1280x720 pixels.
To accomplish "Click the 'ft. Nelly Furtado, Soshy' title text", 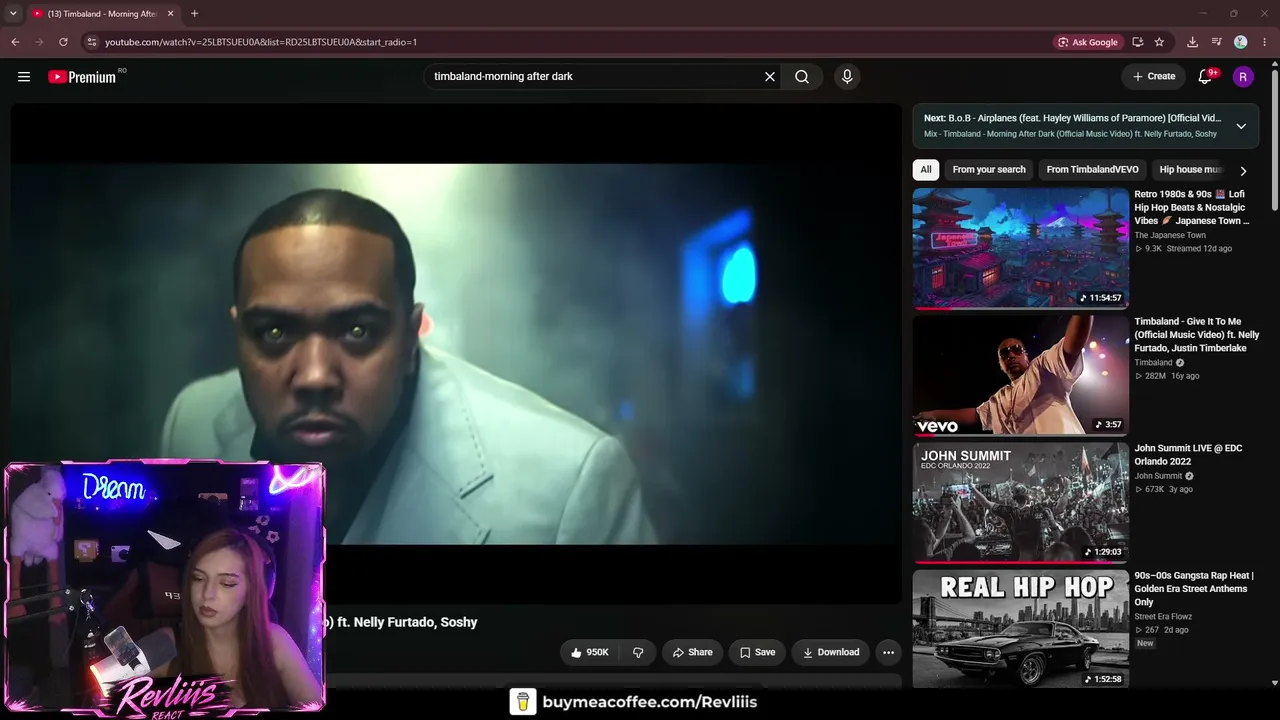I will [x=407, y=622].
